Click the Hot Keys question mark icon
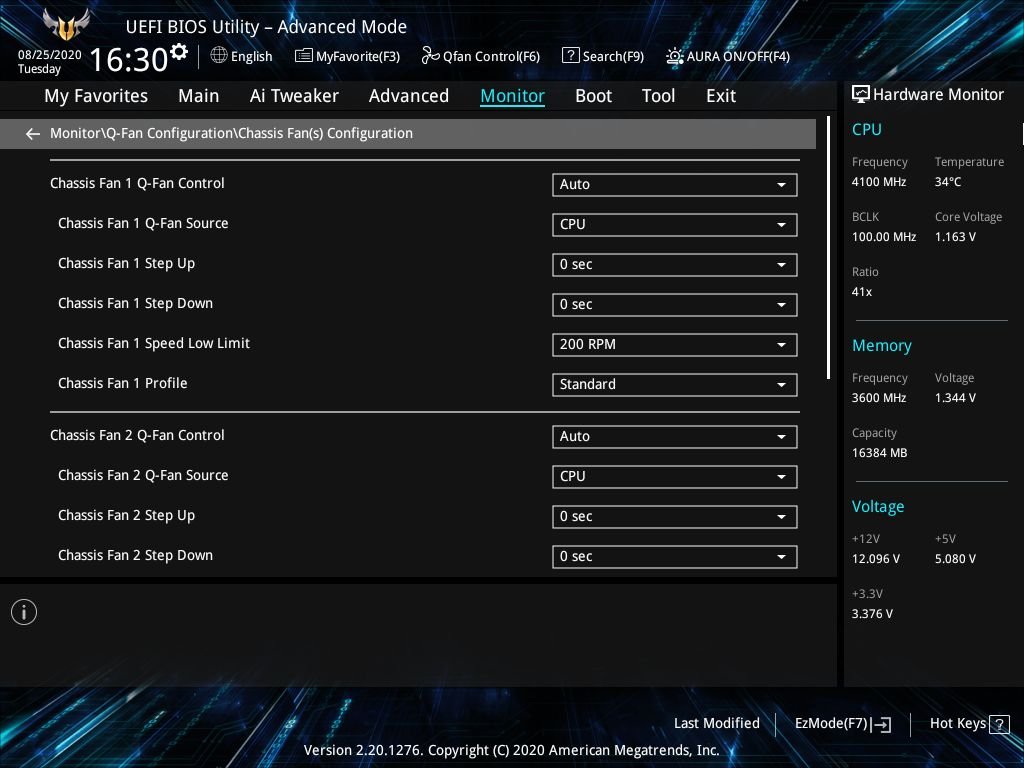 [x=999, y=724]
